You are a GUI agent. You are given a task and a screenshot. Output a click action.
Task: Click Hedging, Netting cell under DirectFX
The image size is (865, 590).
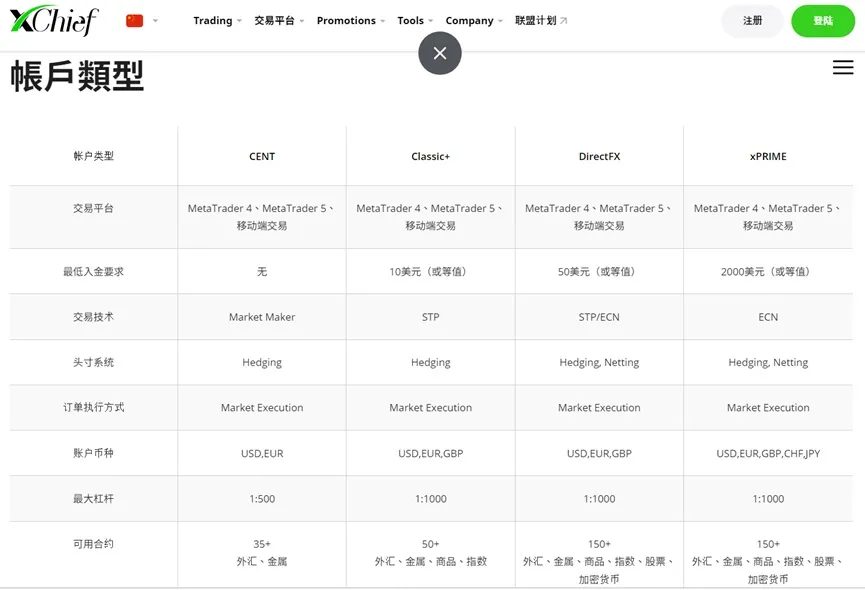[x=599, y=362]
